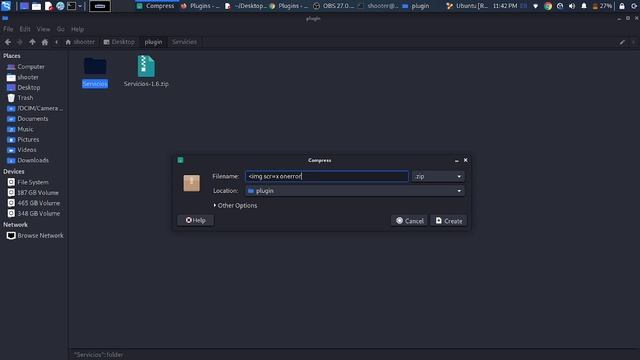Switch to the Ubuntu VirtualBox taskbar window
The image size is (640, 360).
467,6
